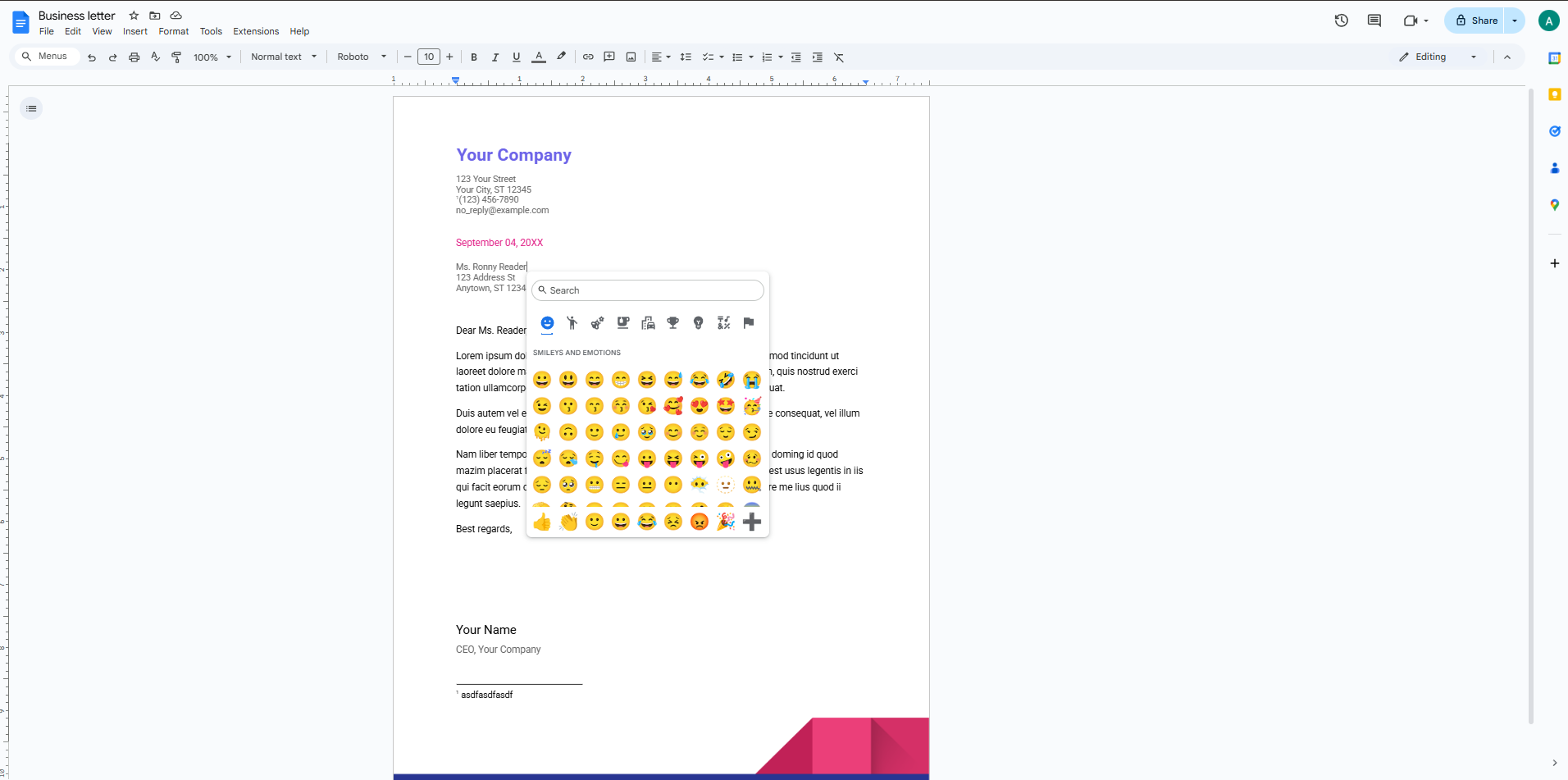The width and height of the screenshot is (1568, 780).
Task: Click the Undo icon in toolbar
Action: (x=92, y=57)
